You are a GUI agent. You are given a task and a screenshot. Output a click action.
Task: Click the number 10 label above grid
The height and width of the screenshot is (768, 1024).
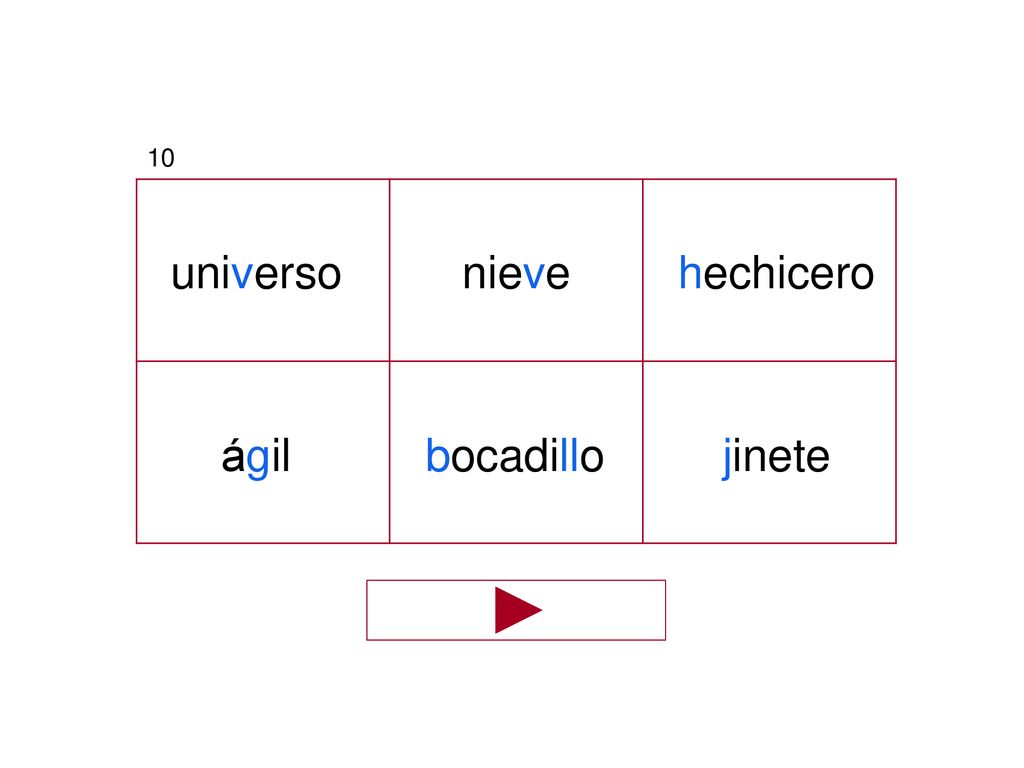pos(161,158)
